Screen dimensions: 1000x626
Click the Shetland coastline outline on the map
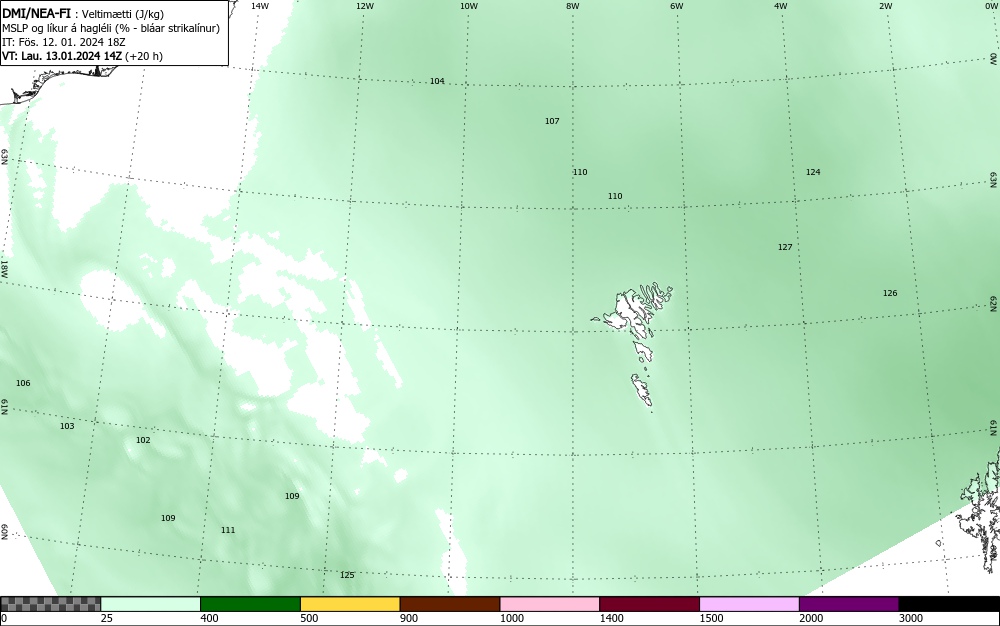(x=981, y=510)
